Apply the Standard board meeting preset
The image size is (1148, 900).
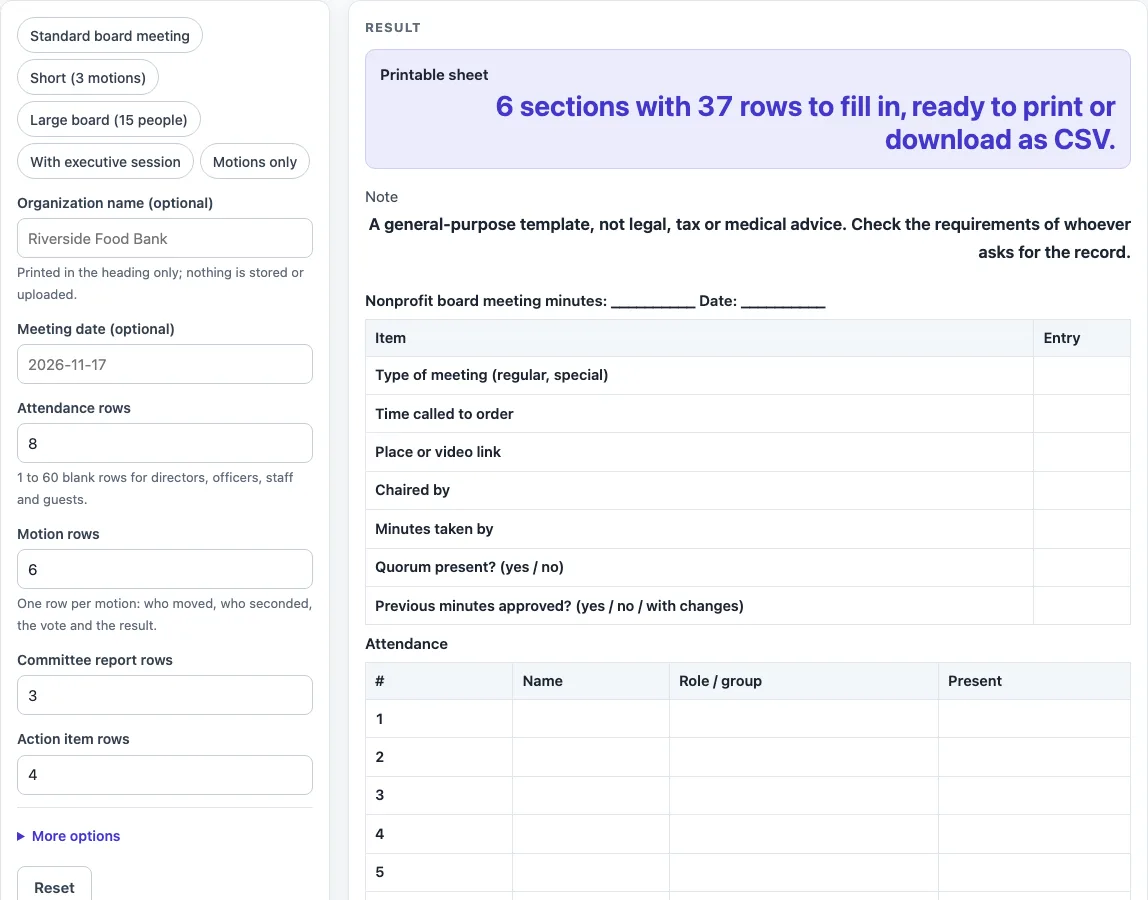pyautogui.click(x=110, y=36)
